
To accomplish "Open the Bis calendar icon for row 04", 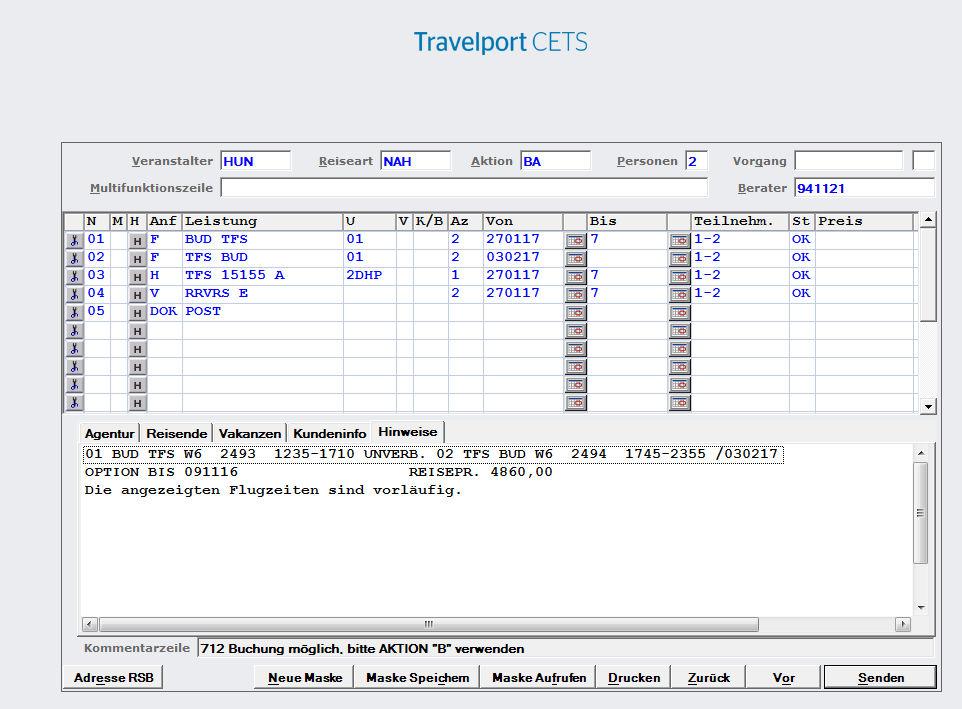I will 680,294.
